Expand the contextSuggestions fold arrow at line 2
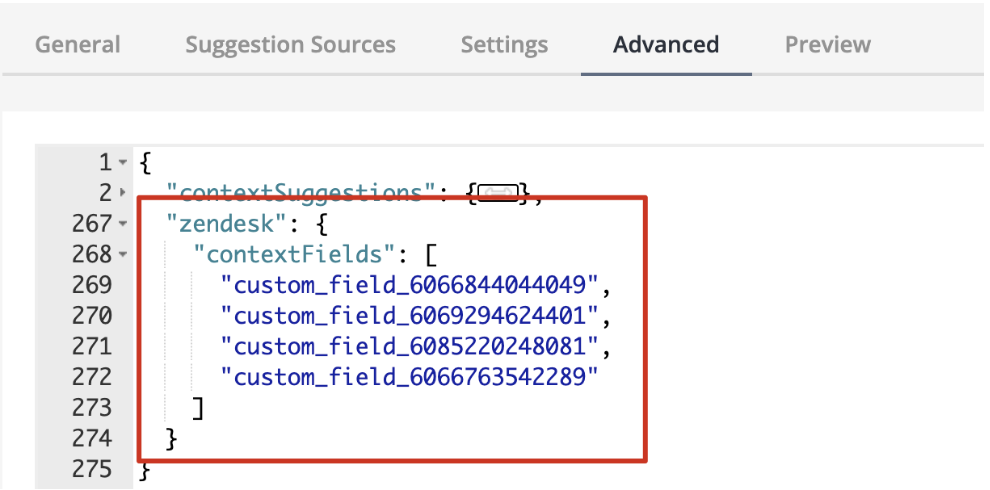 [122, 193]
